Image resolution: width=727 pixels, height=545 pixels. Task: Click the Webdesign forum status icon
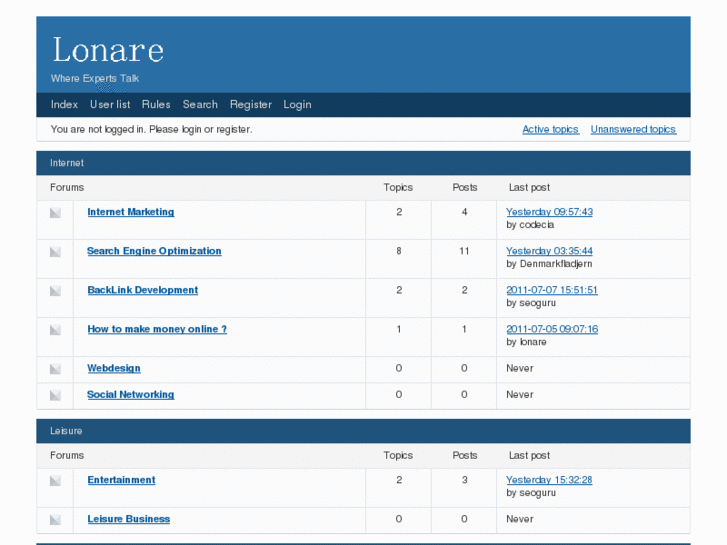(x=55, y=369)
